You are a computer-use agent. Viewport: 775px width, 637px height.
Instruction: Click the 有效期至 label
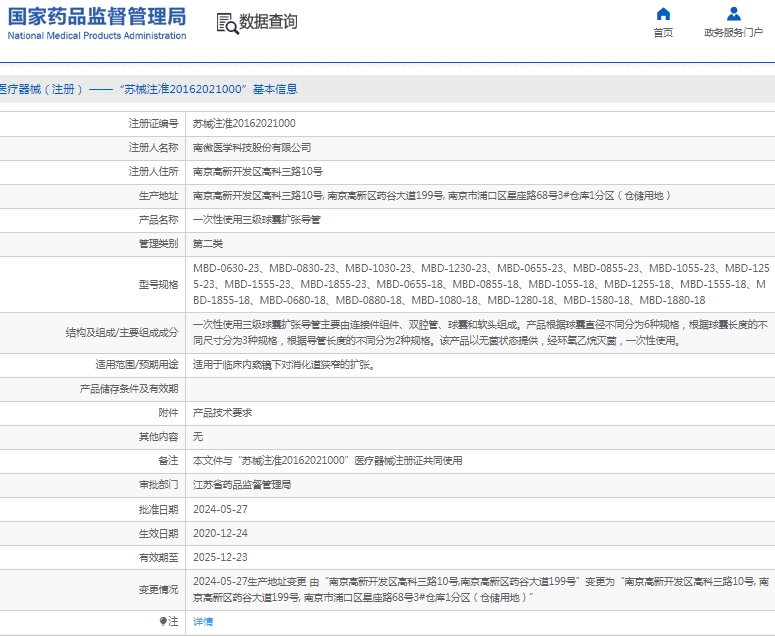[x=158, y=557]
